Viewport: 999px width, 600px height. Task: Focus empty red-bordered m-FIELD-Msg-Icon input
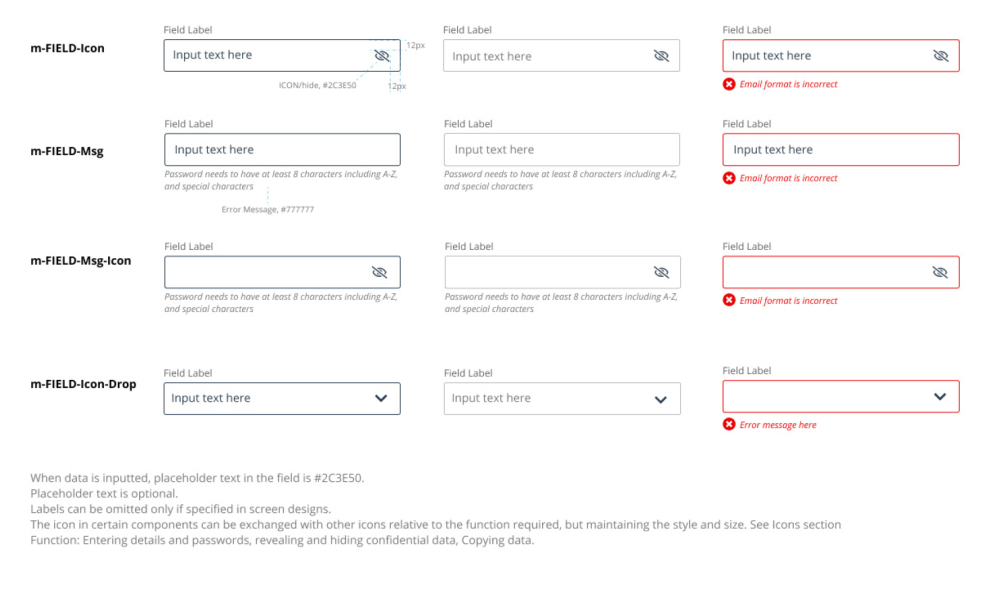click(841, 272)
